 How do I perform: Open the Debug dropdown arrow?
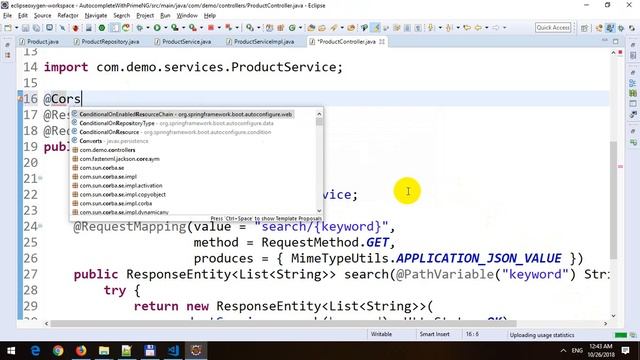148,28
